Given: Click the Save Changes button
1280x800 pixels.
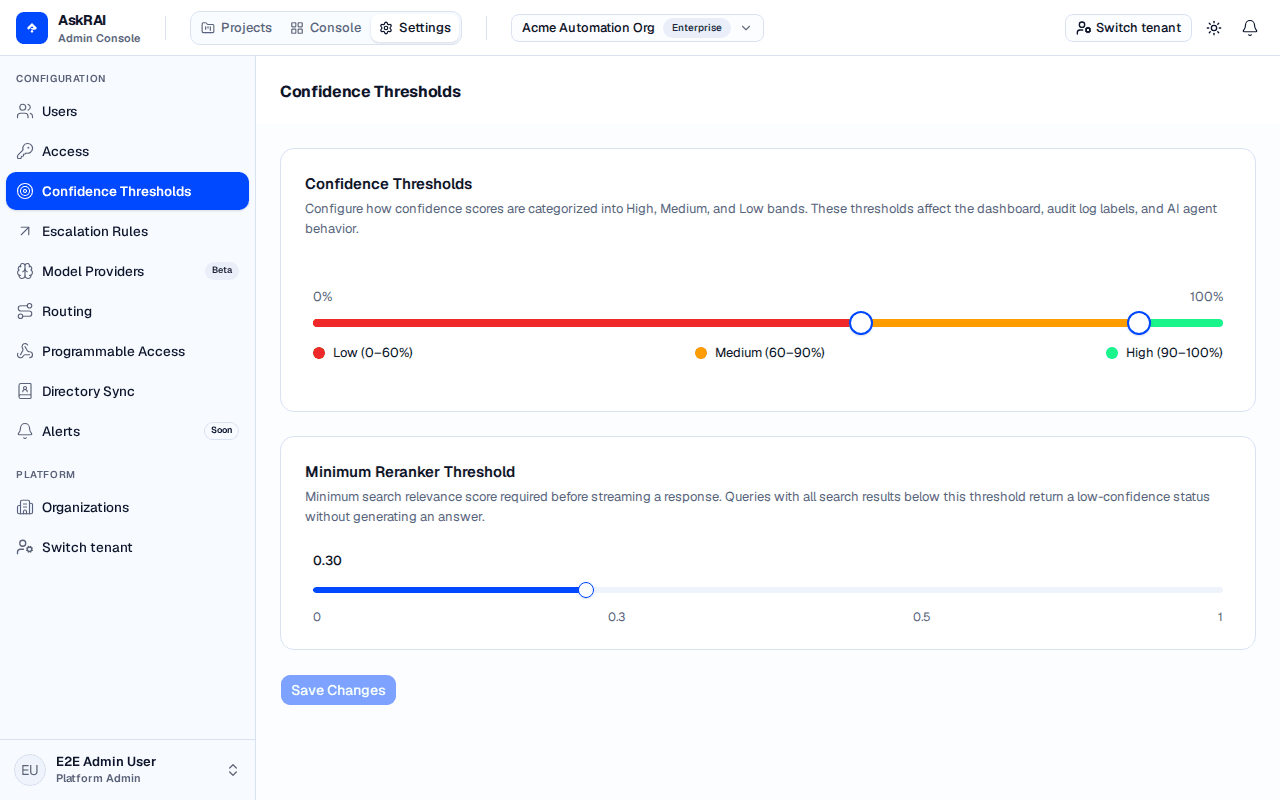Looking at the screenshot, I should pyautogui.click(x=338, y=690).
